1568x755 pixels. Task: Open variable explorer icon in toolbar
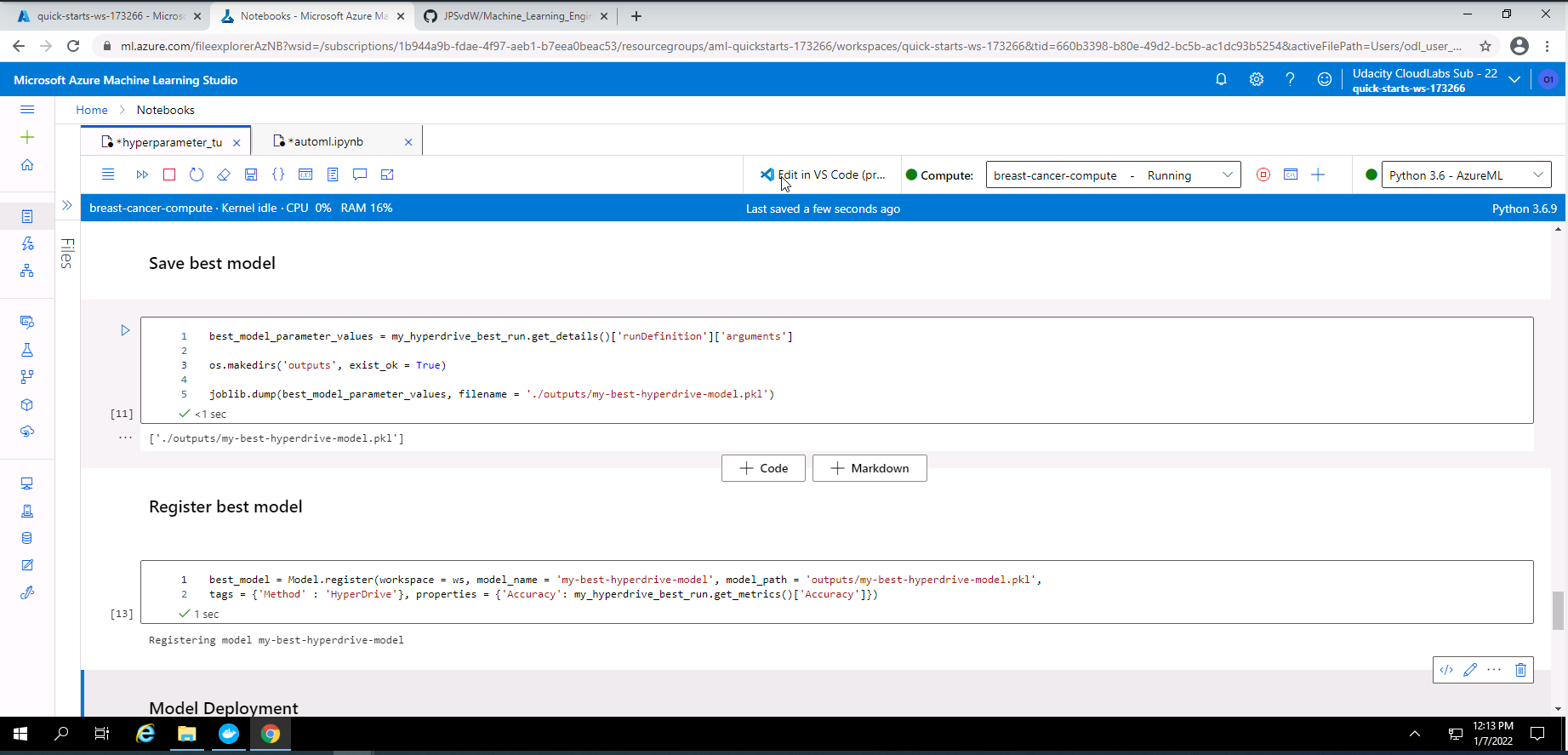(x=305, y=174)
